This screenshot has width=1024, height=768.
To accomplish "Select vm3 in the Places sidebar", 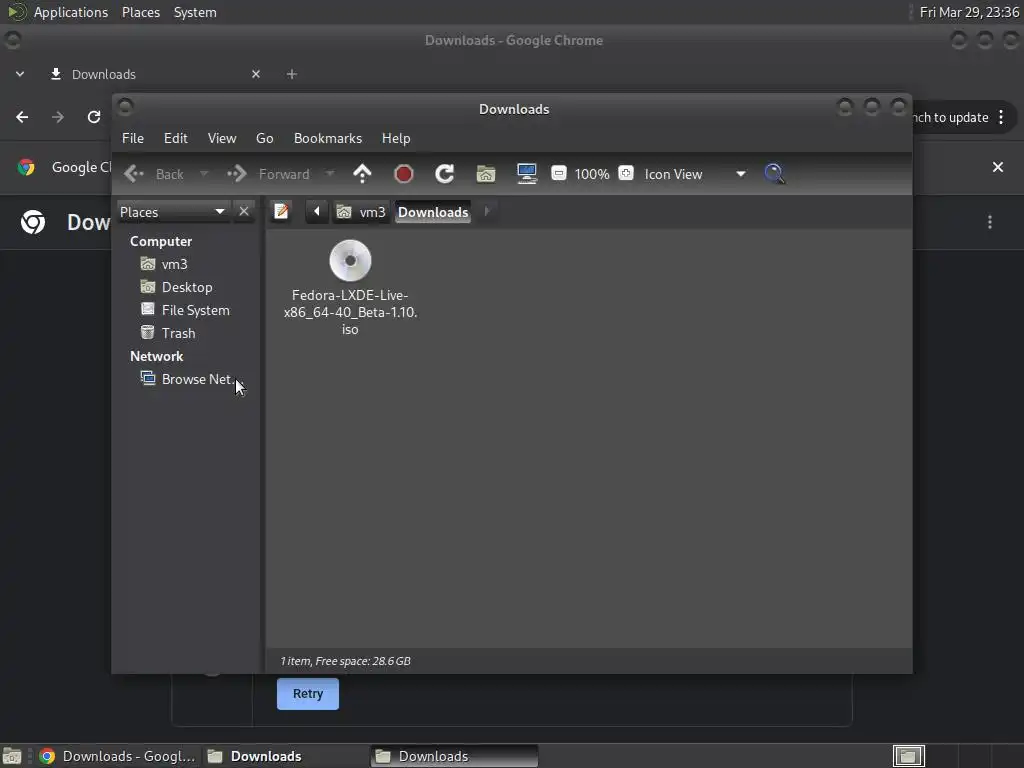I will click(174, 264).
